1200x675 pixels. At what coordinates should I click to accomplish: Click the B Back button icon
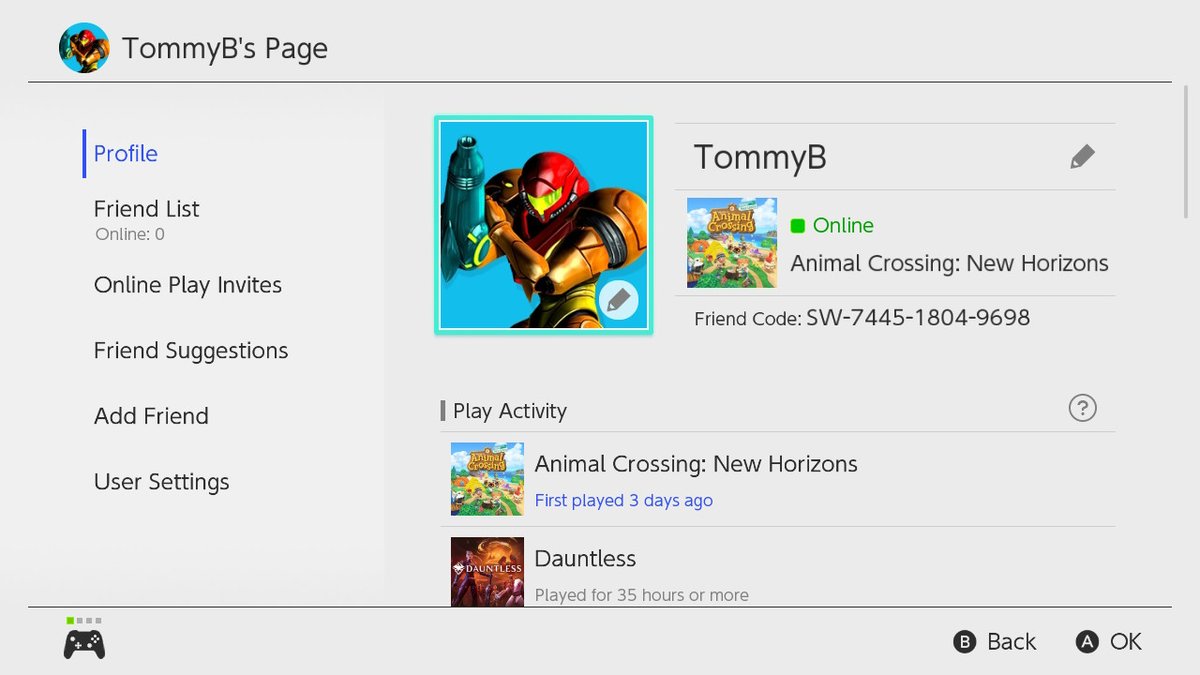coord(964,642)
